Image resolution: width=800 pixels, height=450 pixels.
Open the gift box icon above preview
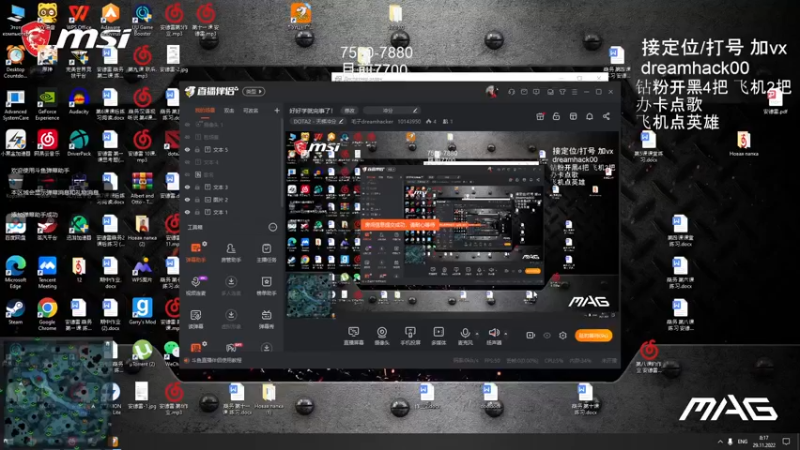coord(540,116)
